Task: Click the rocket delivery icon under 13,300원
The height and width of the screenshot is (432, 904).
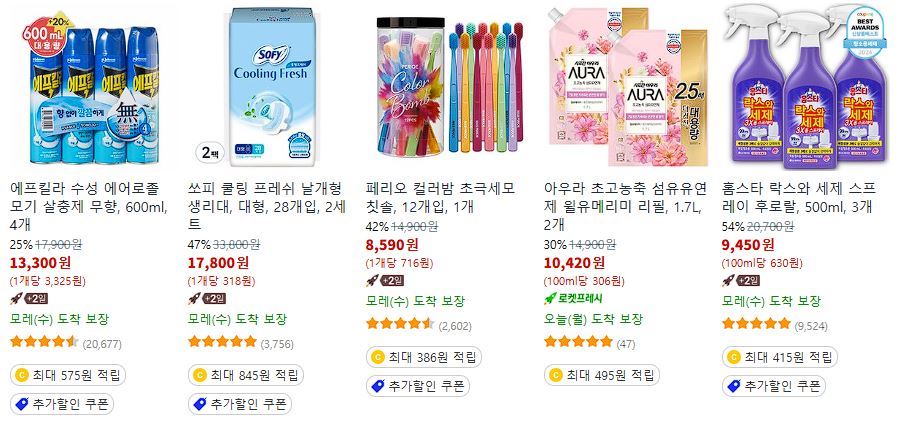Action: click(x=17, y=298)
